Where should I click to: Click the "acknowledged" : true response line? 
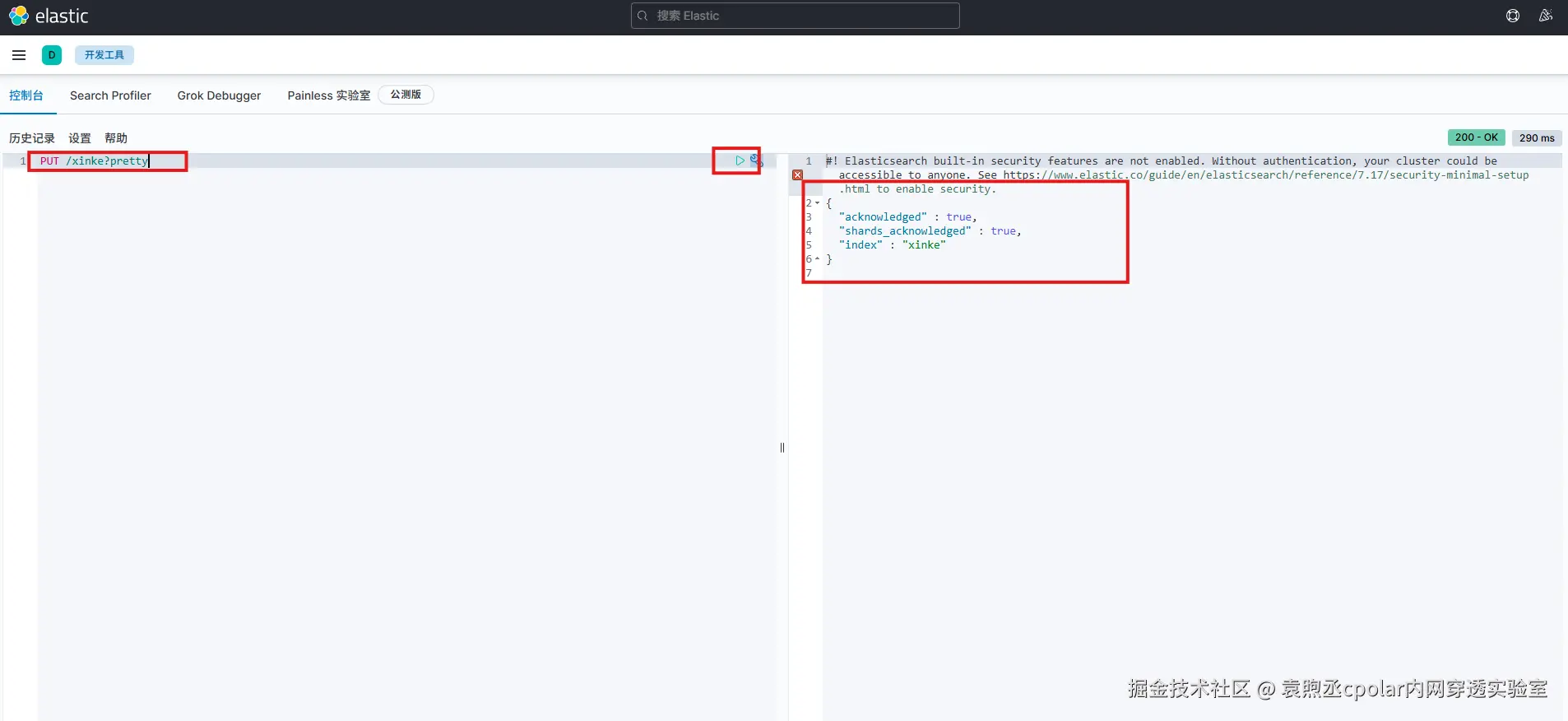(907, 217)
